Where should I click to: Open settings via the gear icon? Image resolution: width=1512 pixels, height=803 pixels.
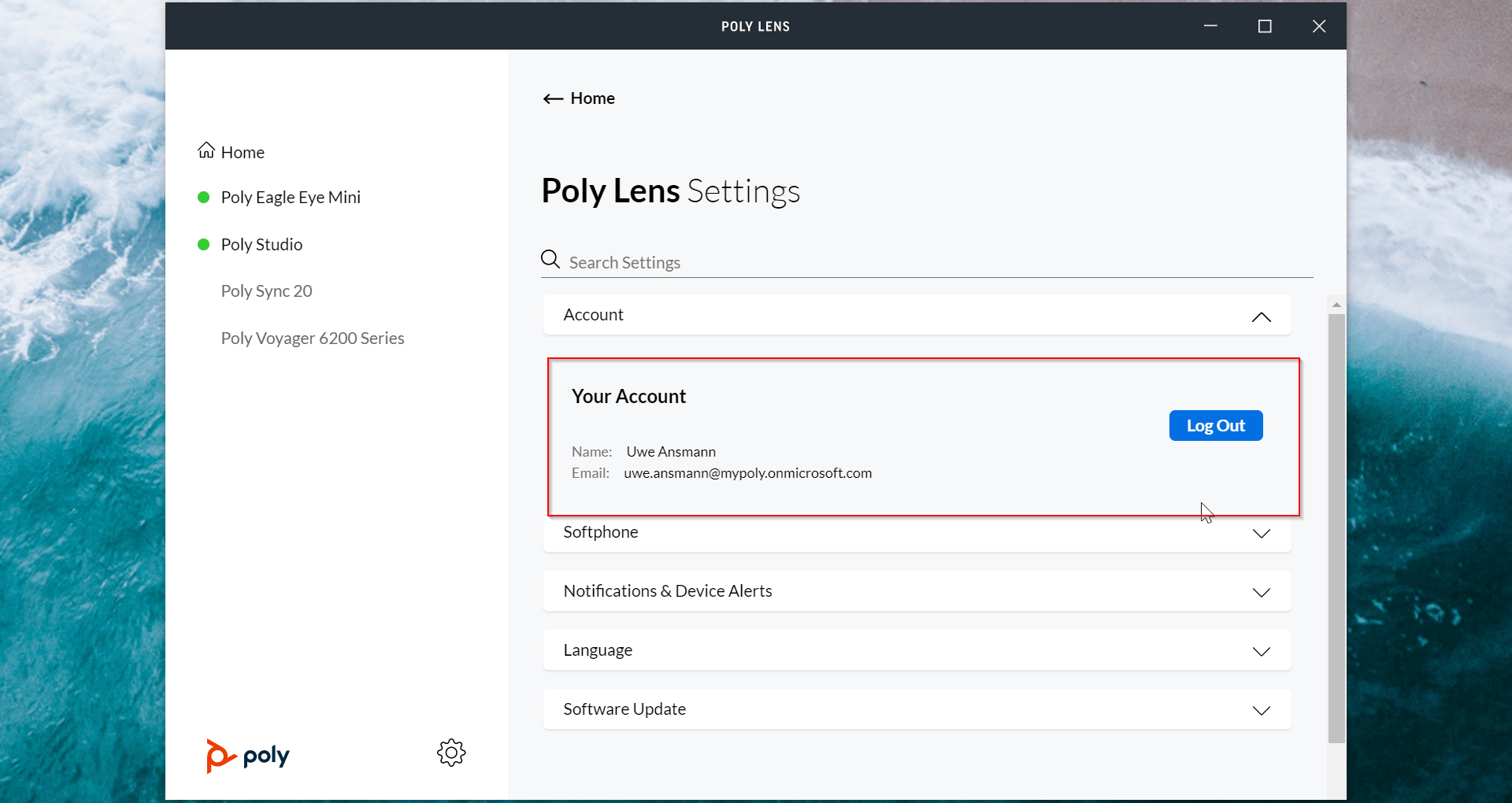[451, 753]
